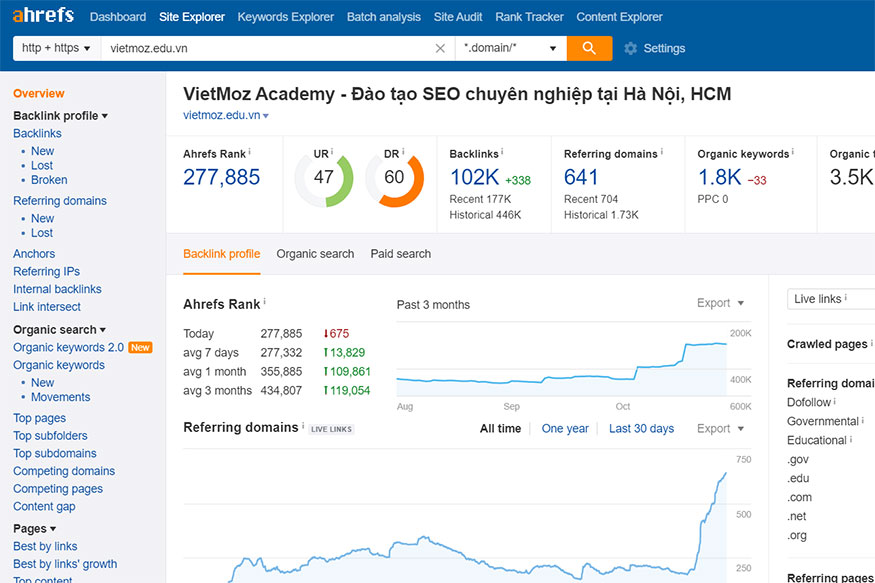Open the *.domain/* mode dropdown
The height and width of the screenshot is (583, 875).
coord(511,48)
